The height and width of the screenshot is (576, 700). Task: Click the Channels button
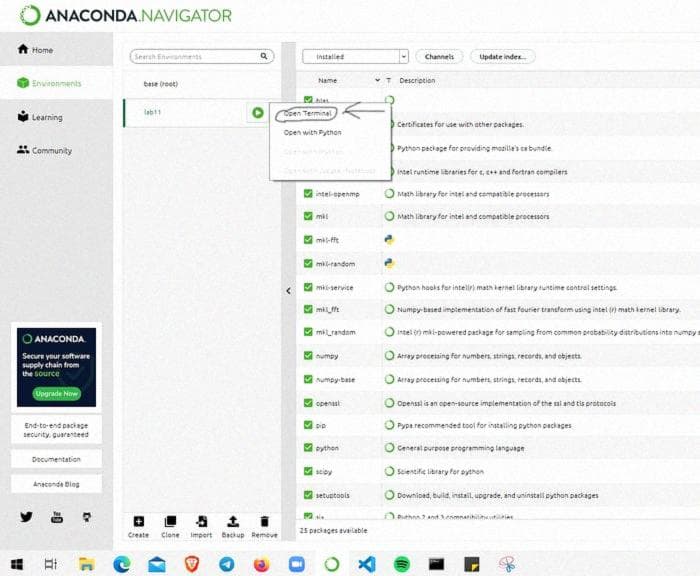439,57
